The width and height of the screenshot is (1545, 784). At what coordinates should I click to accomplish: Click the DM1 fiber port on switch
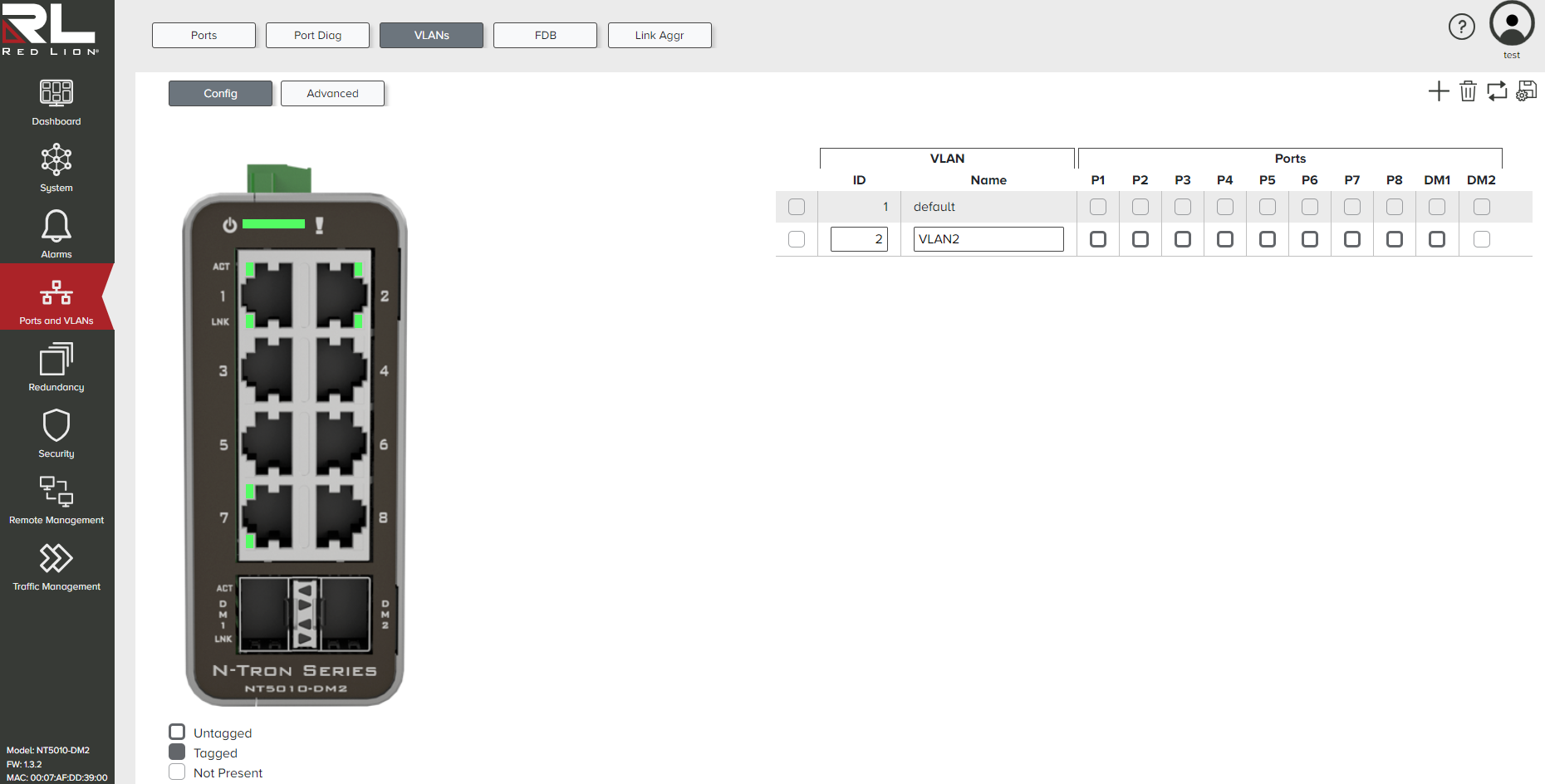click(264, 614)
